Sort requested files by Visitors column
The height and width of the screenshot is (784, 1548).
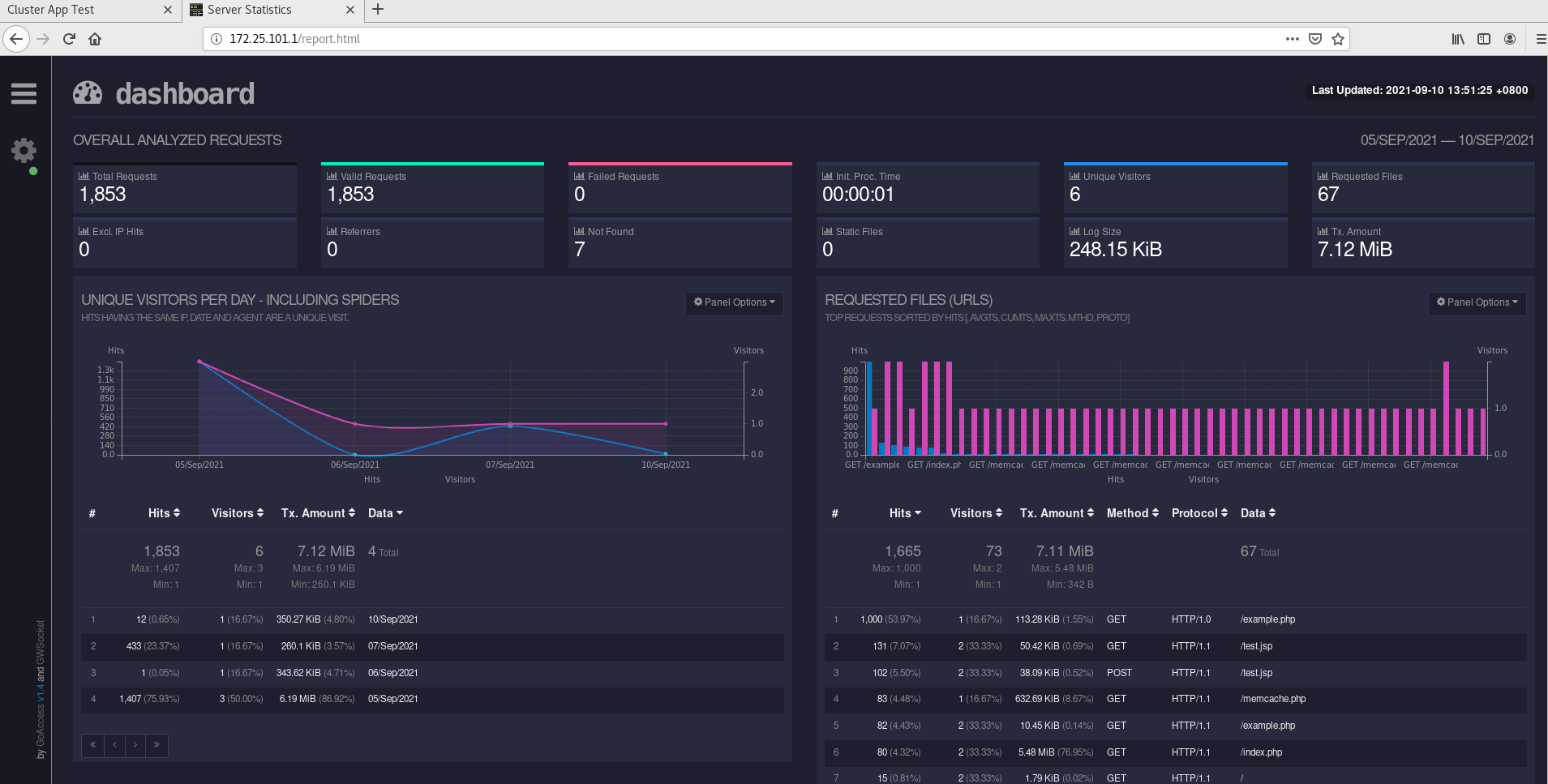pos(976,513)
